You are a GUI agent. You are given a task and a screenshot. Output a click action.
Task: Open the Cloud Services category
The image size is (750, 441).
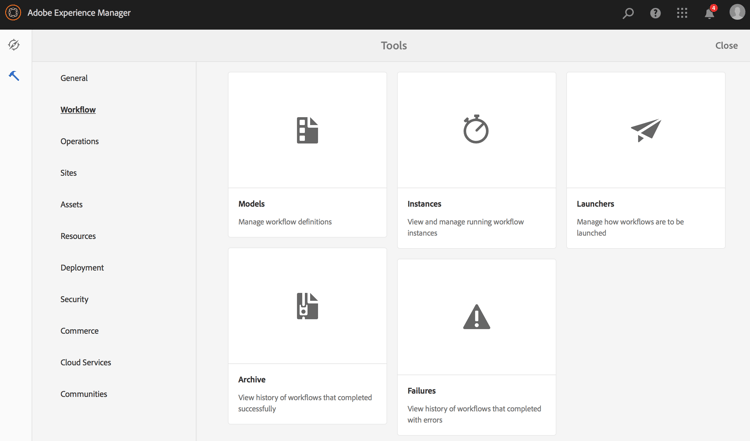point(86,362)
